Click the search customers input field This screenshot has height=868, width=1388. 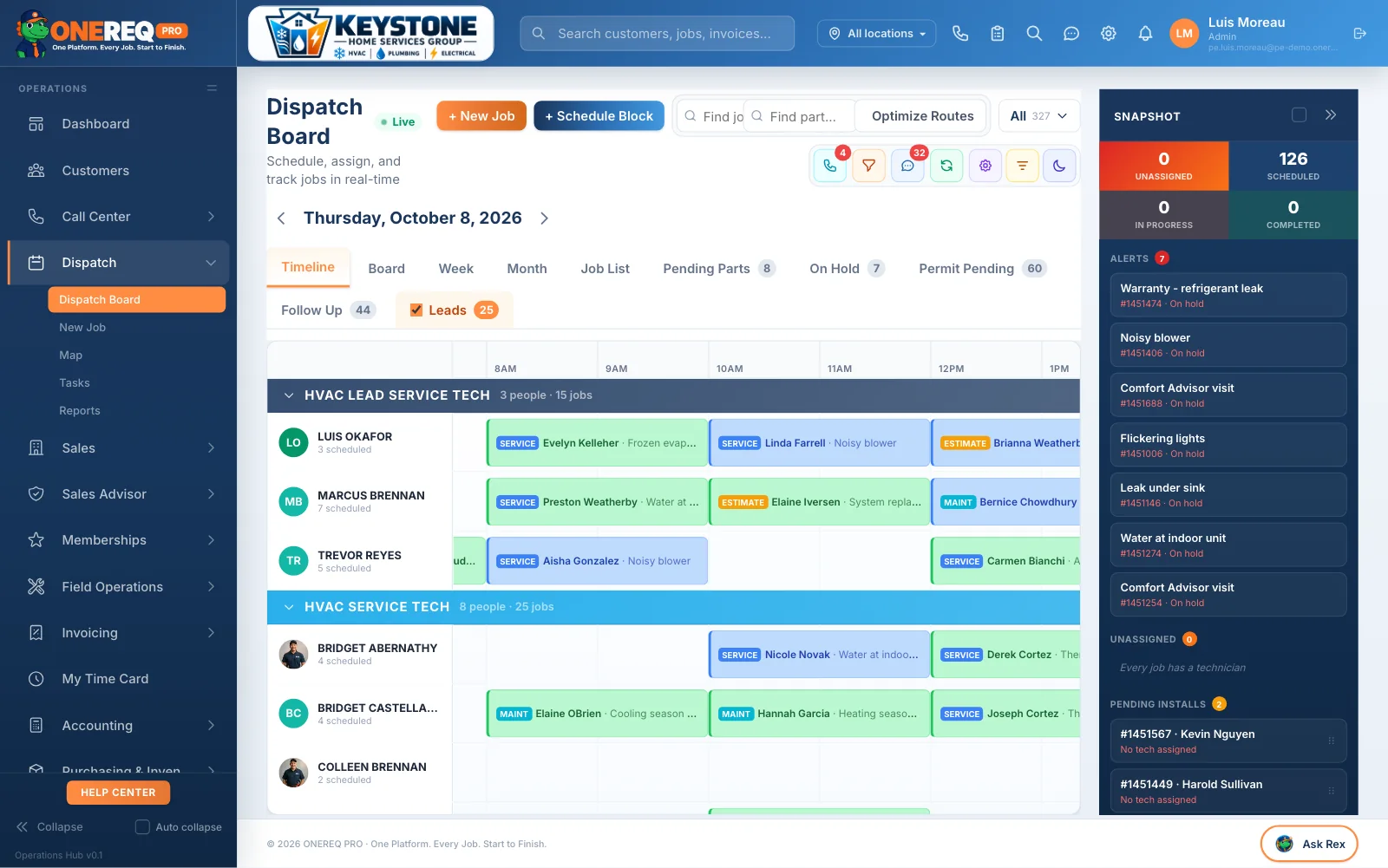point(658,33)
